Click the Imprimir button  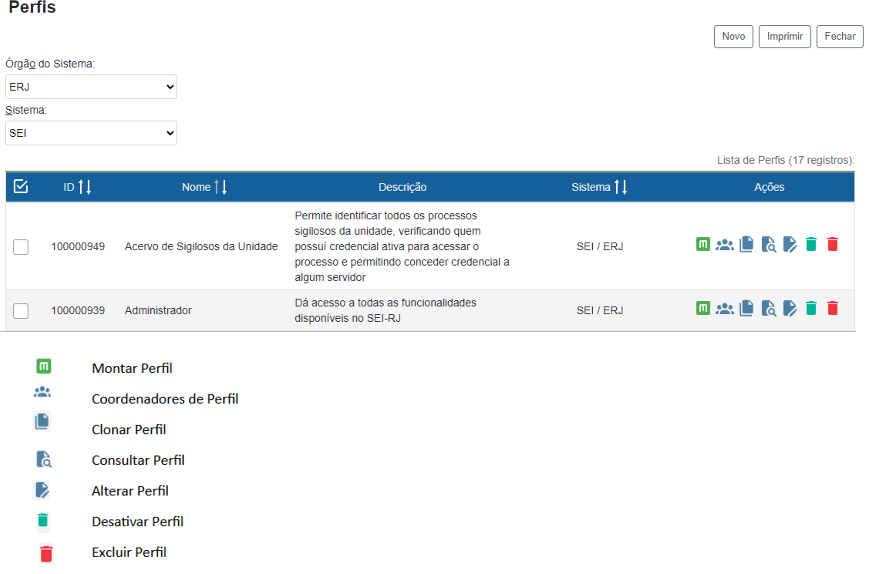tap(784, 36)
